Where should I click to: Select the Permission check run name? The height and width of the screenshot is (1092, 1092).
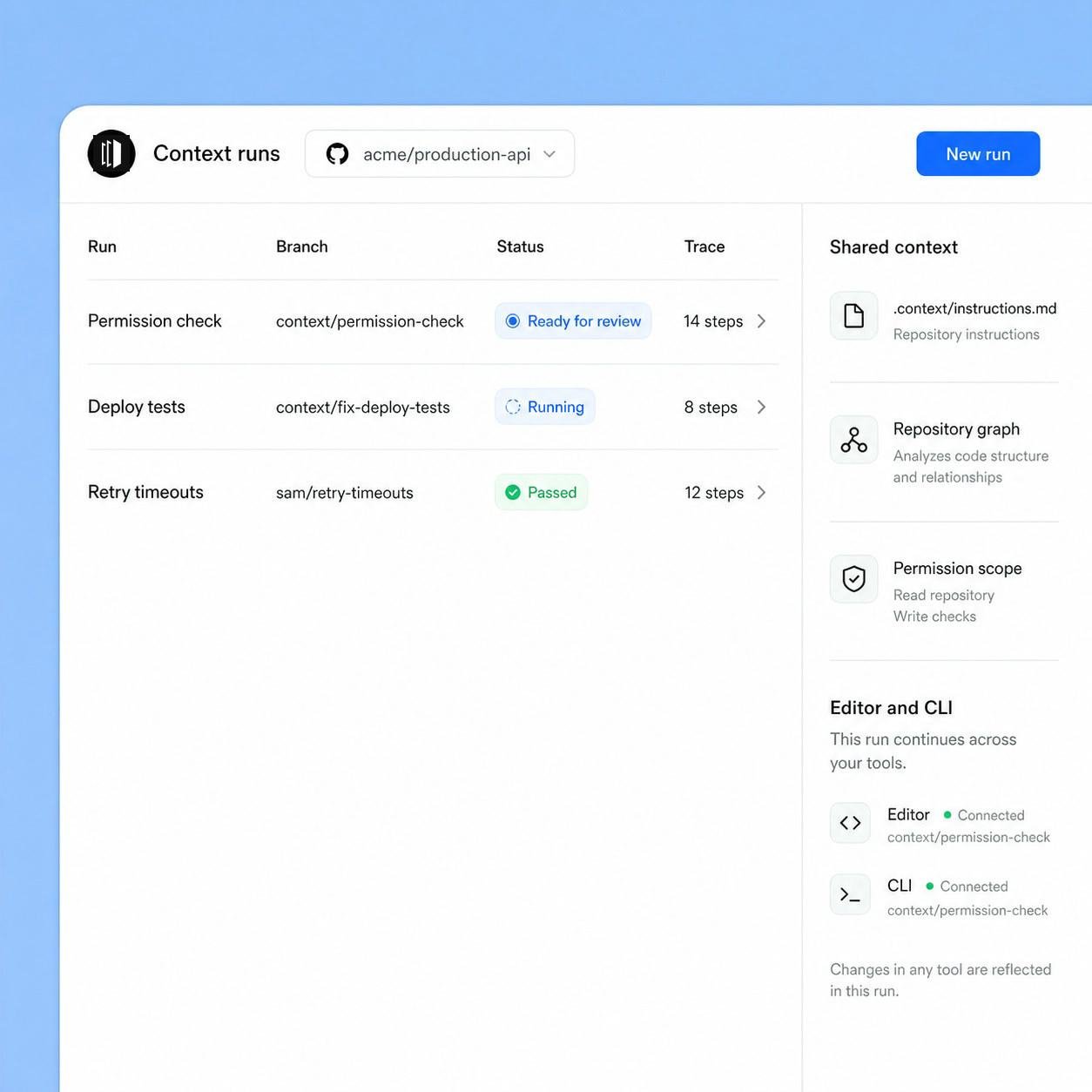(x=155, y=321)
